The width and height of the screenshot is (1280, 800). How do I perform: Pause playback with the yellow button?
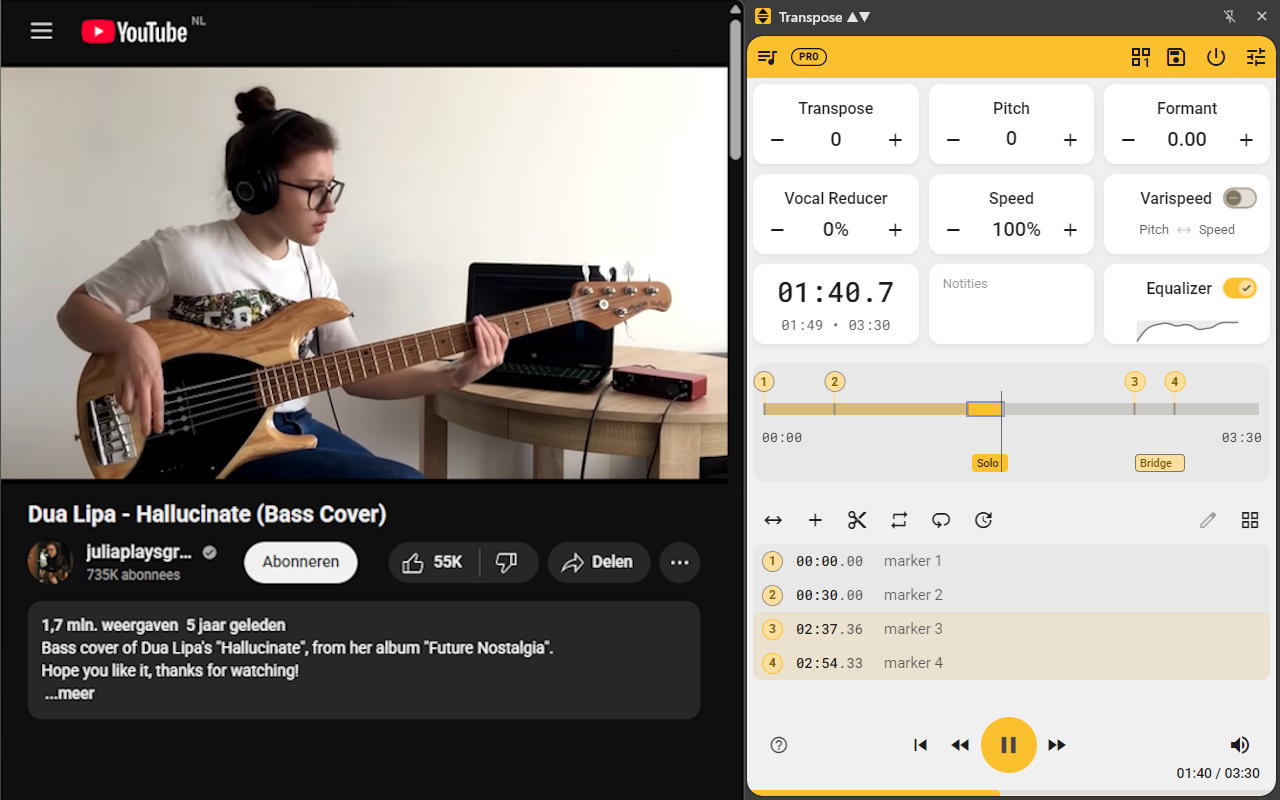point(1009,745)
